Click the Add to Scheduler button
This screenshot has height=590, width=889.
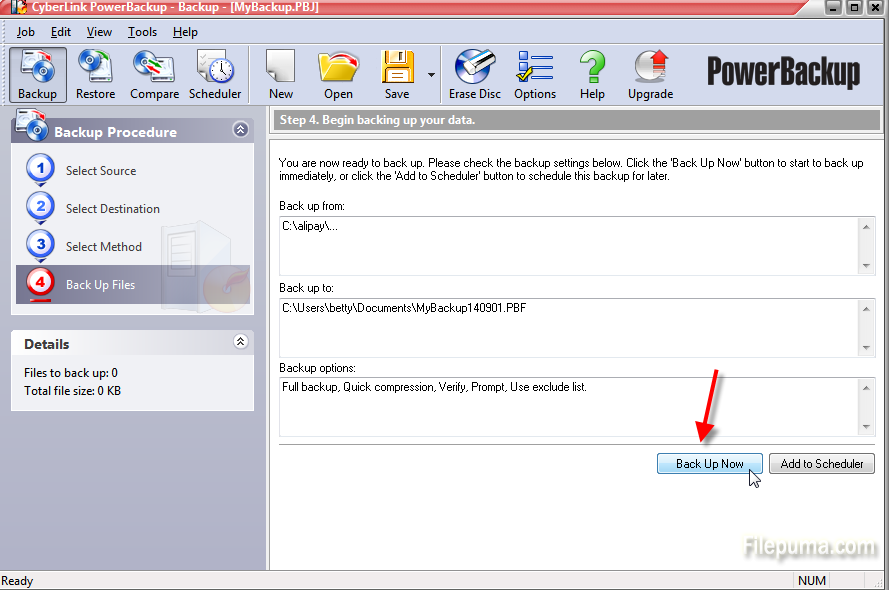822,464
